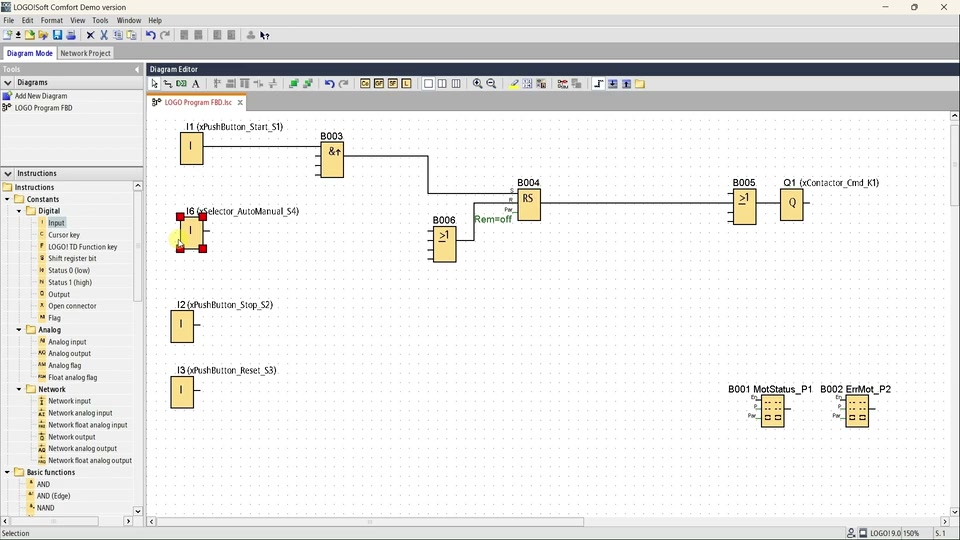The image size is (960, 540).
Task: Paste from the clipboard in the main toolbar
Action: (x=131, y=35)
